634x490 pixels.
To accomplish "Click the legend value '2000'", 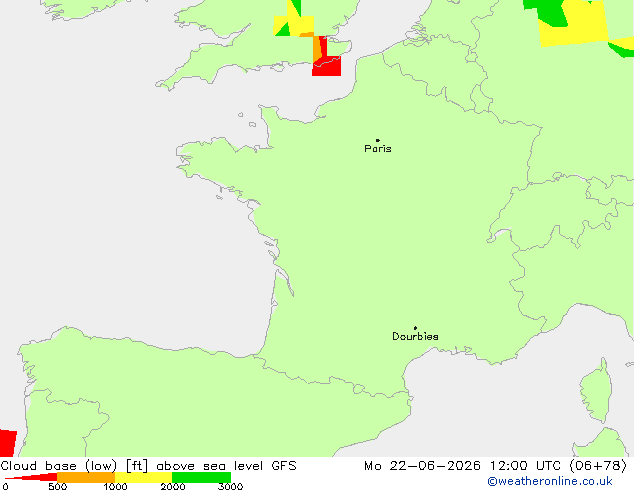I will [x=173, y=486].
